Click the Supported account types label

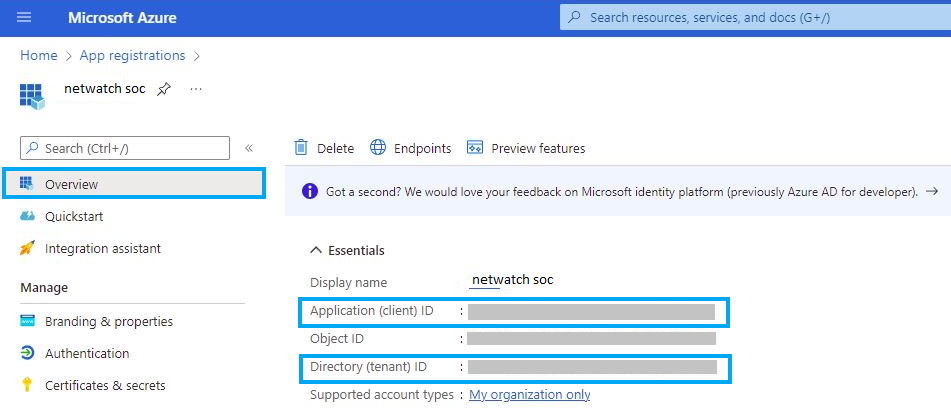tap(381, 395)
